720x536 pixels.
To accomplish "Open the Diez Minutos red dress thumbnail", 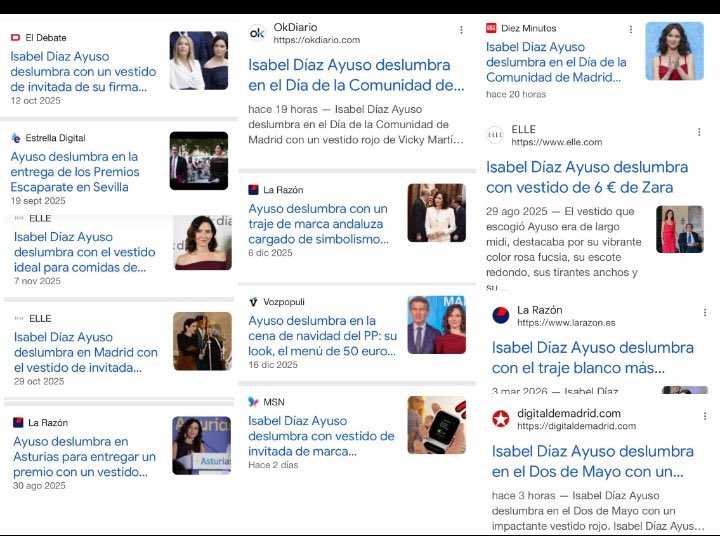I will click(x=675, y=51).
